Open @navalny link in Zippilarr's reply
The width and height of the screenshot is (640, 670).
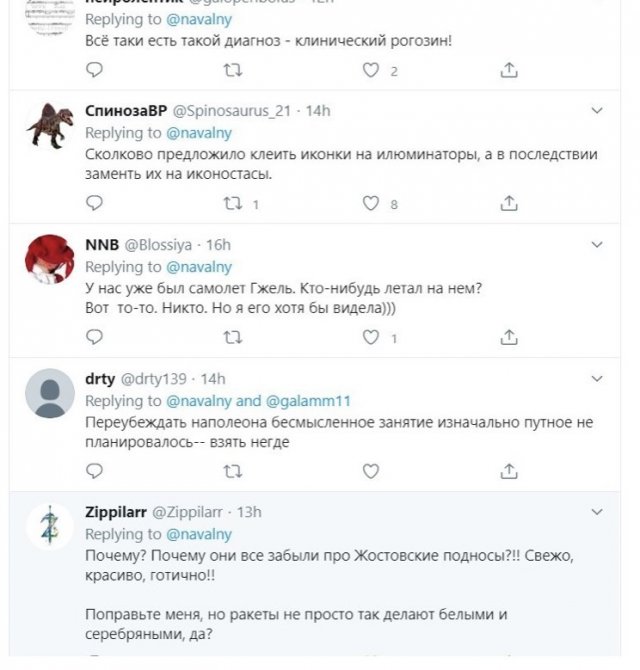pyautogui.click(x=199, y=534)
